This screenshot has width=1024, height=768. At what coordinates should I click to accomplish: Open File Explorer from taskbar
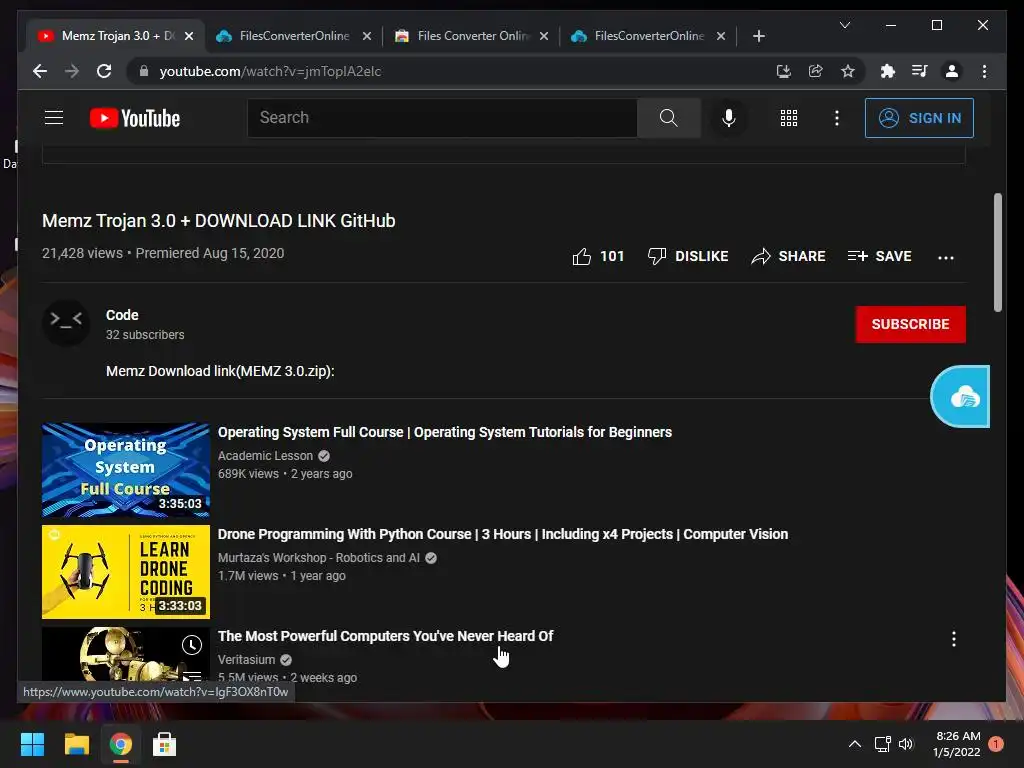pyautogui.click(x=76, y=744)
